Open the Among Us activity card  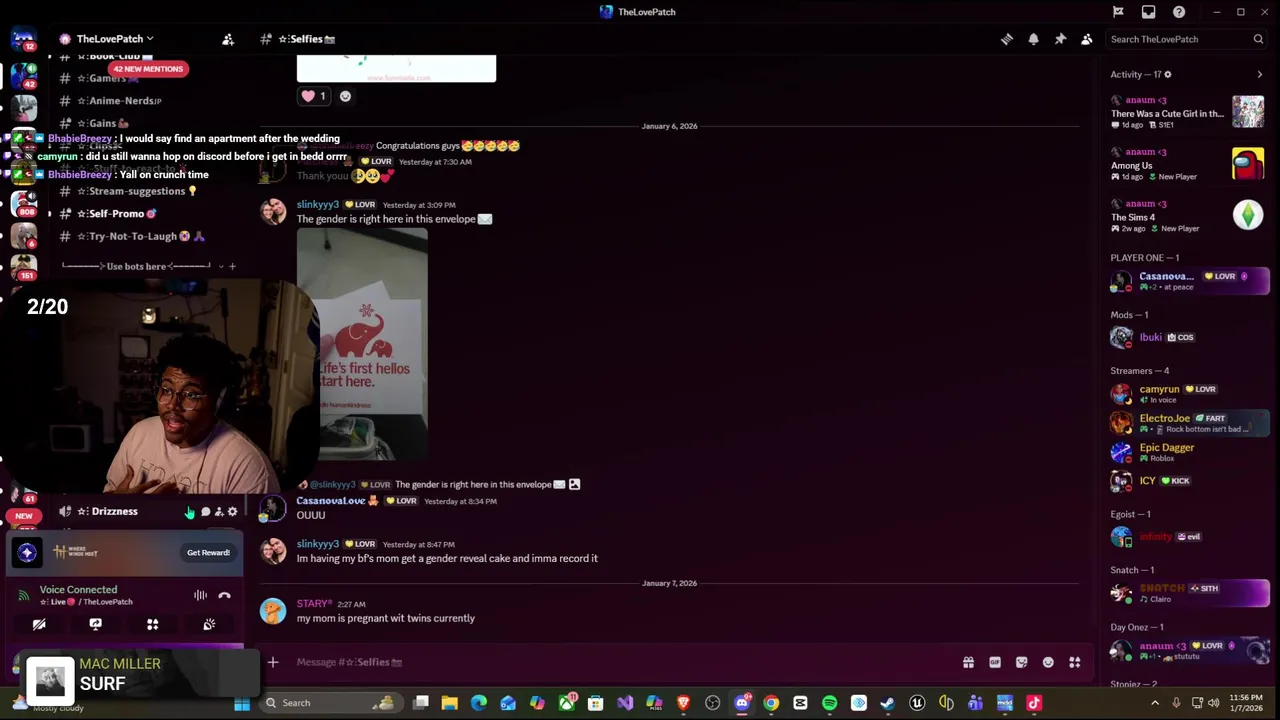click(1189, 164)
